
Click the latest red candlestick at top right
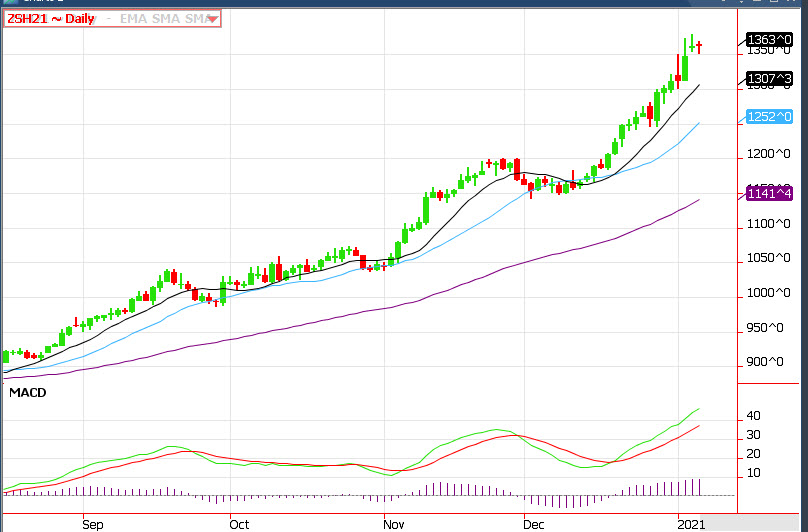699,46
